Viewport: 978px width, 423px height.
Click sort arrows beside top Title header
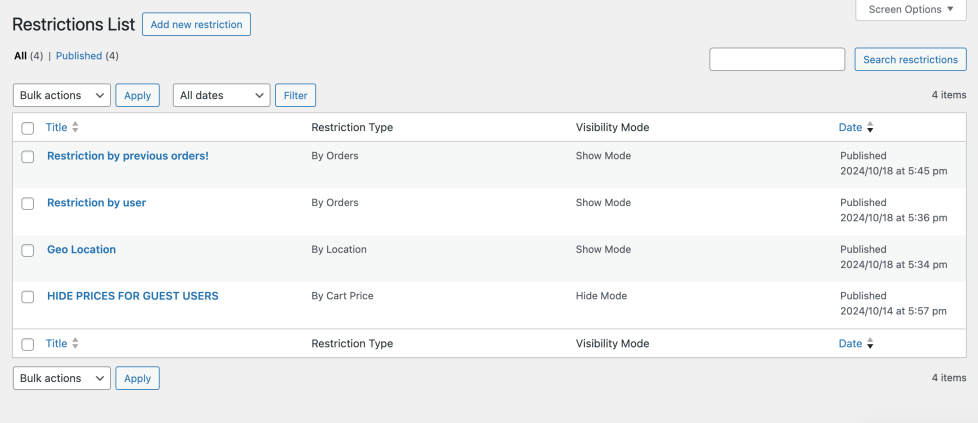tap(75, 128)
